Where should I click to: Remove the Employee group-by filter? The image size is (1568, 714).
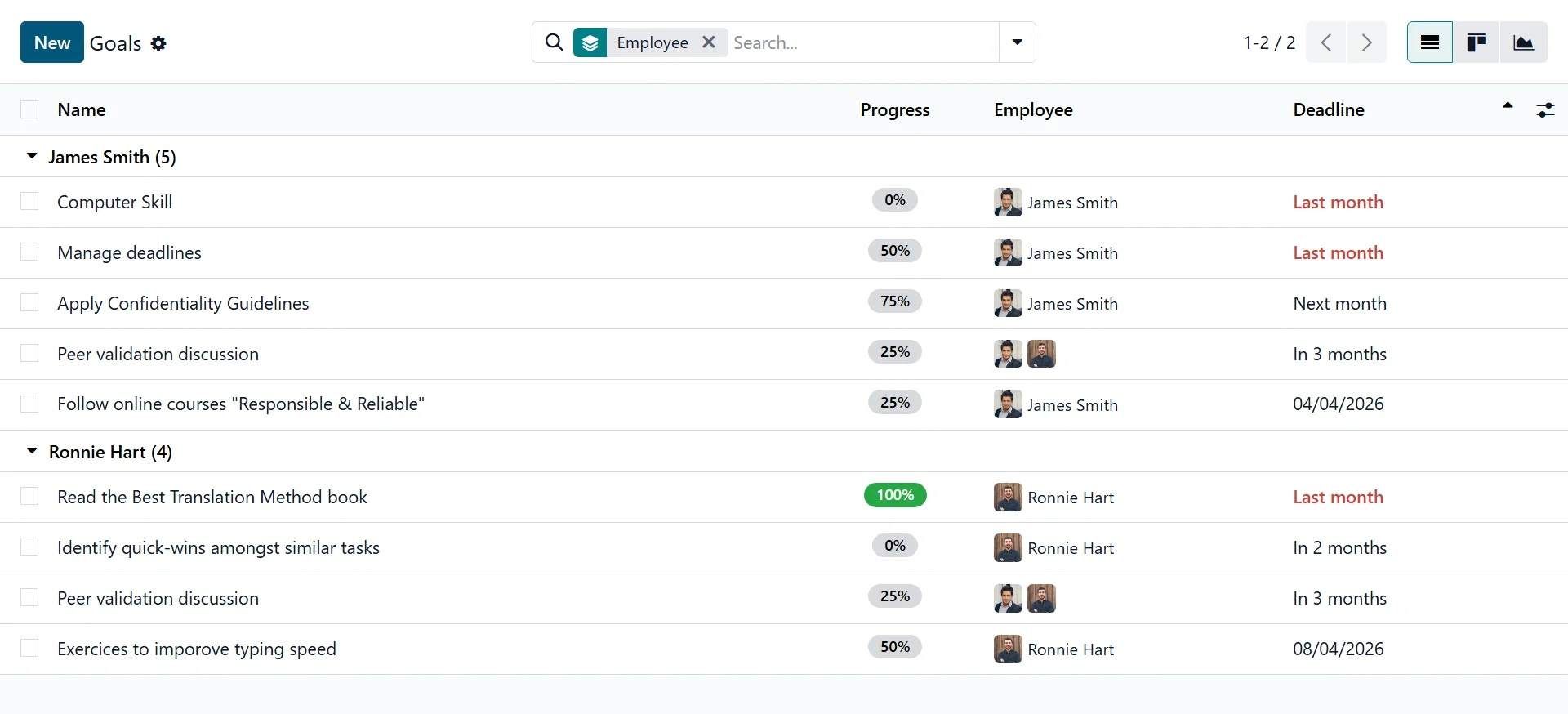[709, 42]
